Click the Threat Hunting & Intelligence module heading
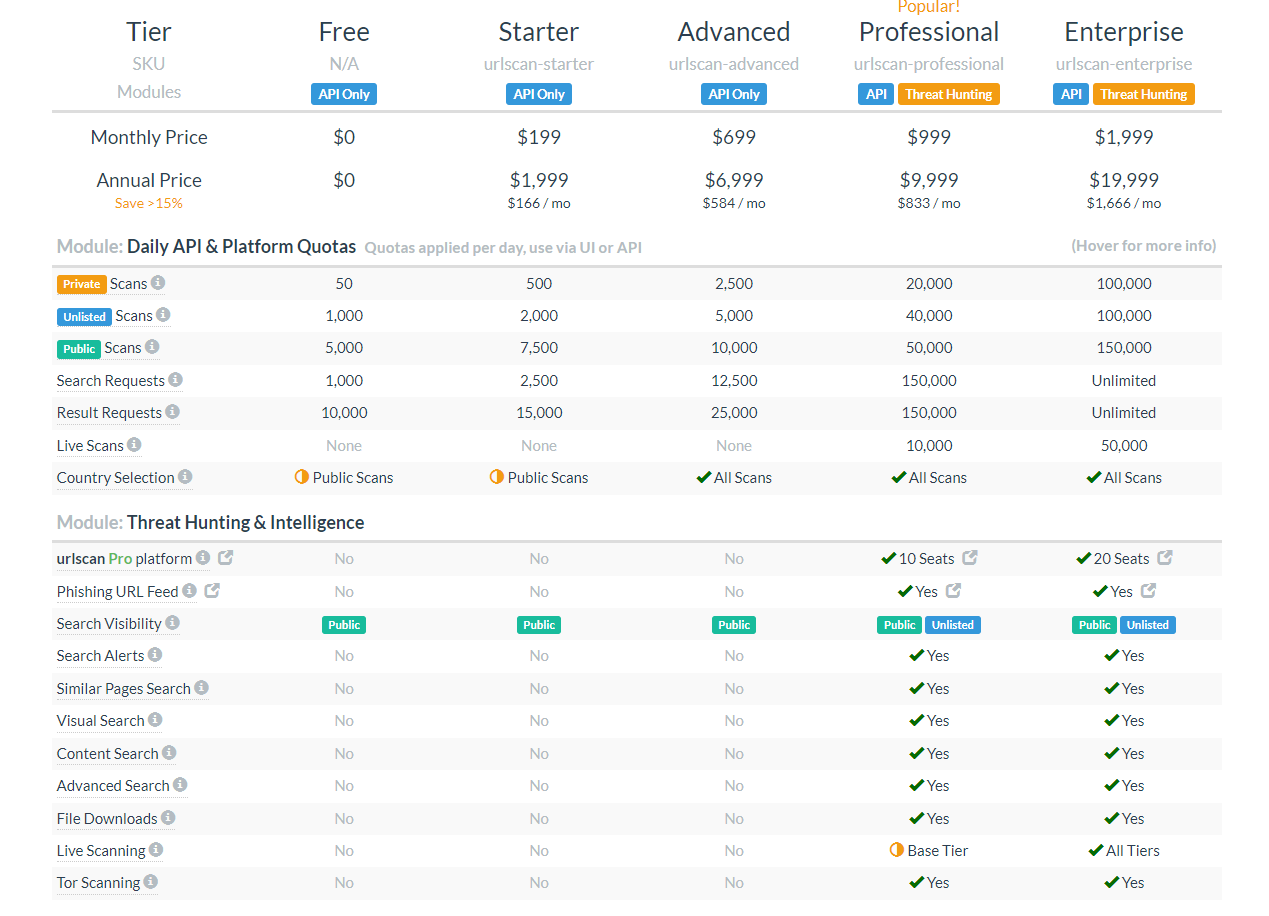The height and width of the screenshot is (916, 1269). pos(245,522)
